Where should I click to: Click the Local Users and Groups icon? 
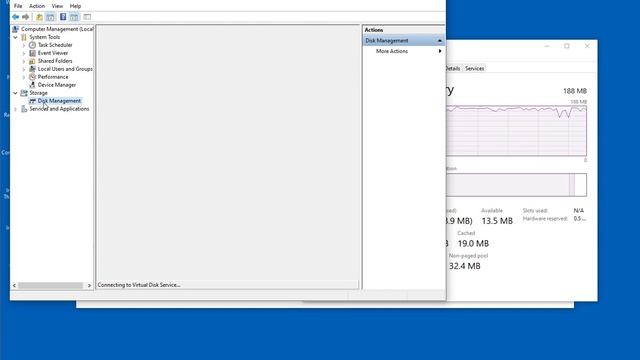pyautogui.click(x=32, y=69)
